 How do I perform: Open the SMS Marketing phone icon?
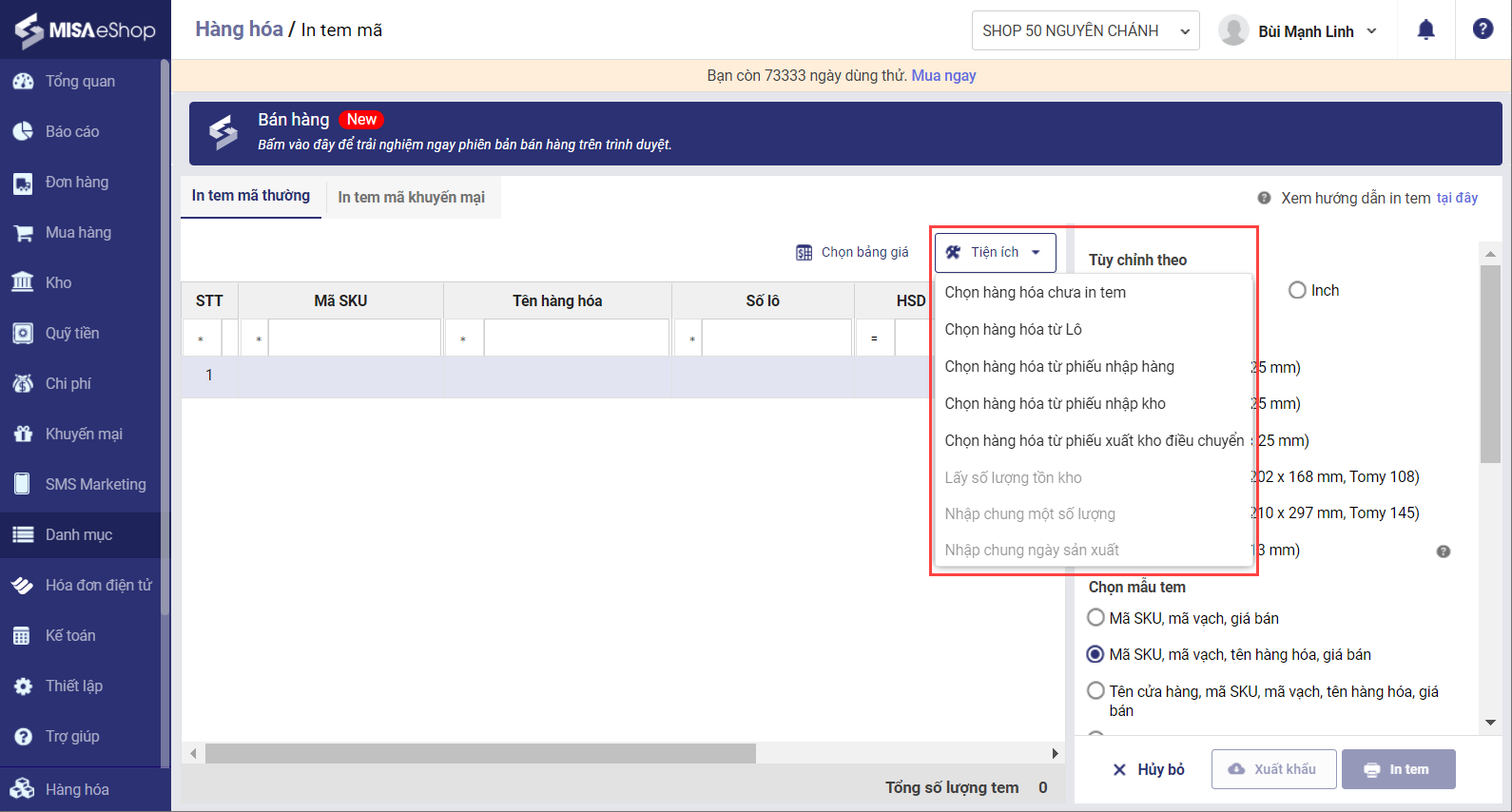[x=23, y=485]
